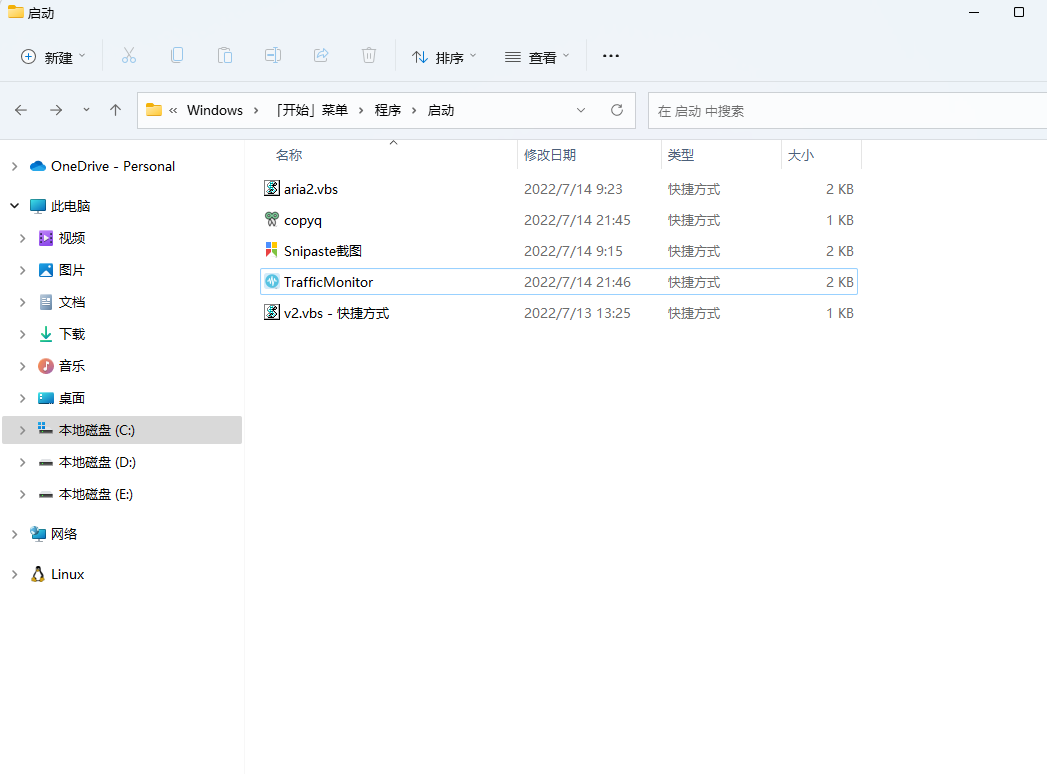The width and height of the screenshot is (1047, 774).
Task: Open the 文档 folder in sidebar
Action: (x=71, y=303)
